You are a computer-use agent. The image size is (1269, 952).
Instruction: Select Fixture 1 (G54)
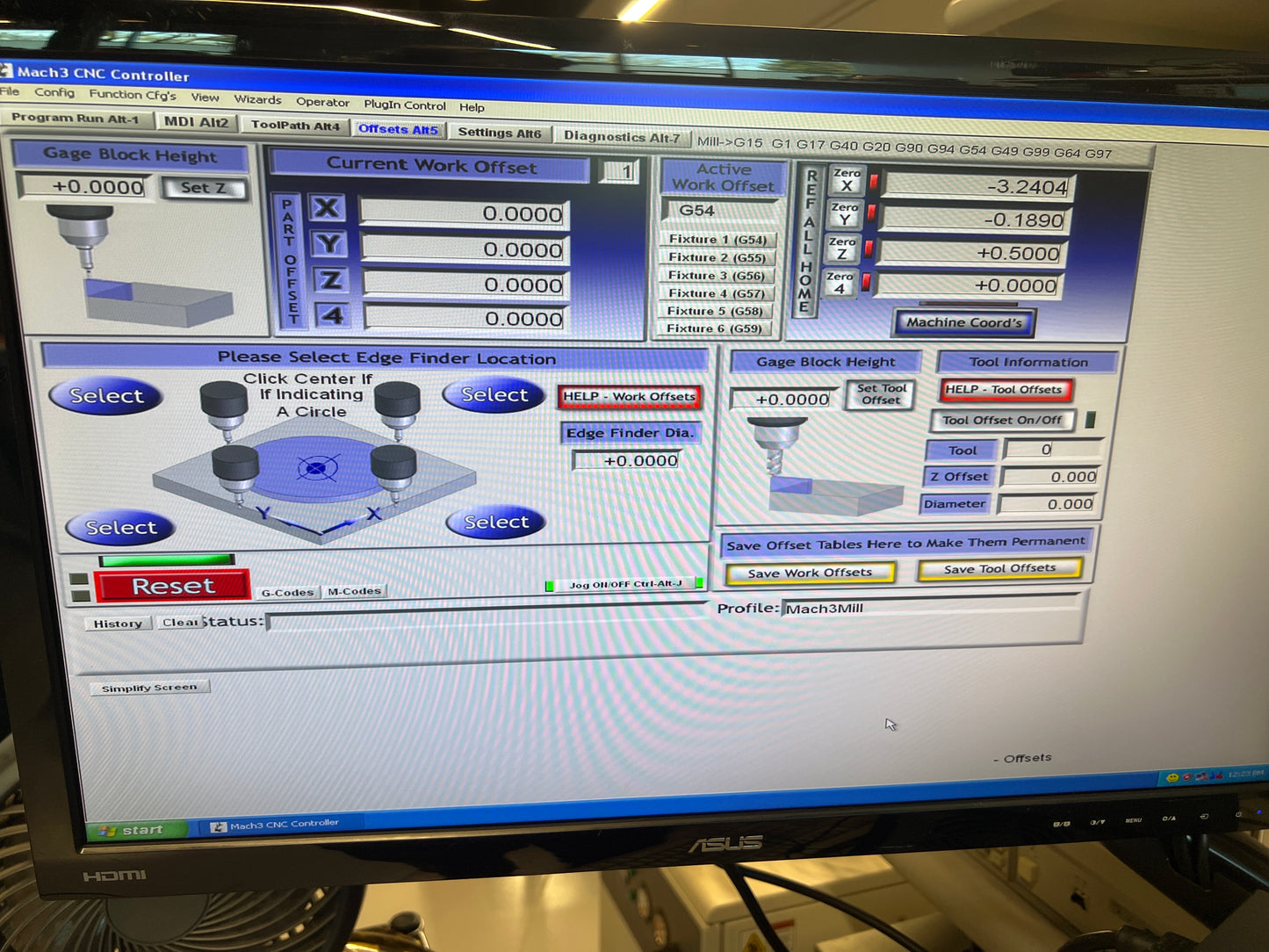(x=717, y=239)
